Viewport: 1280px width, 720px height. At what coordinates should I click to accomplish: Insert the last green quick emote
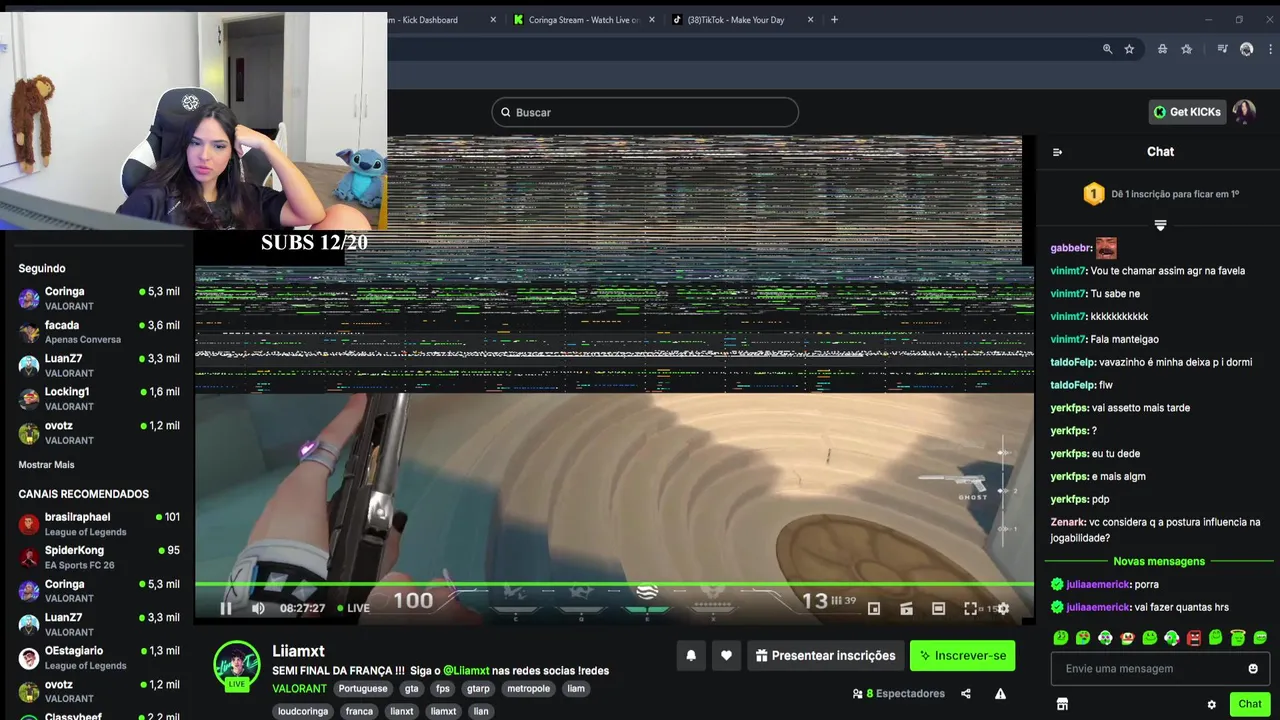click(1260, 638)
